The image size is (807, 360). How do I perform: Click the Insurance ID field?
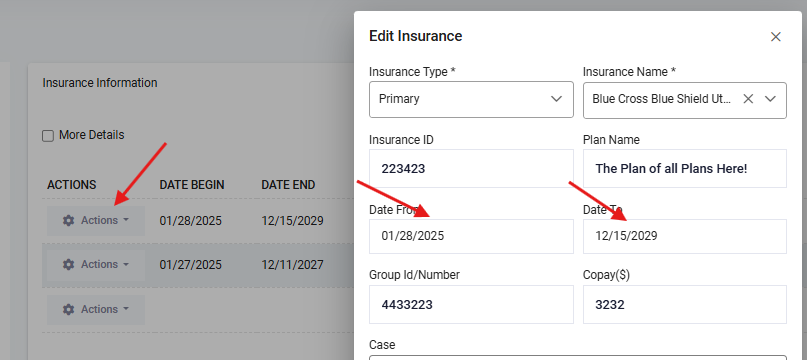(471, 168)
